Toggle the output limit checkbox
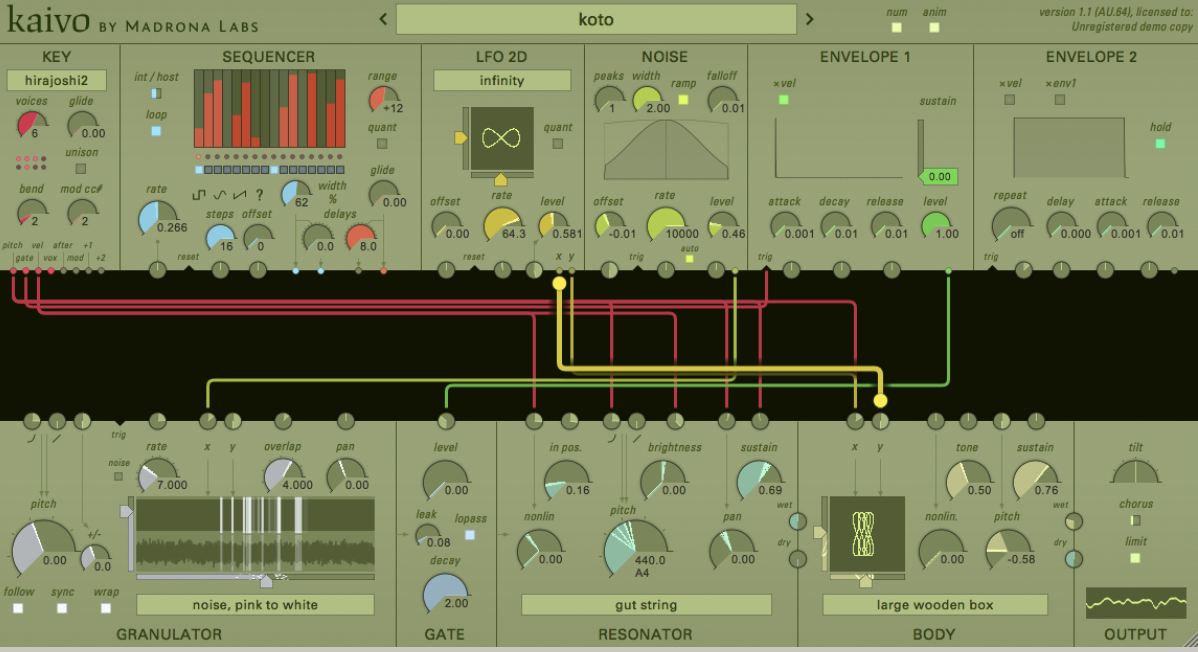The image size is (1198, 652). pyautogui.click(x=1135, y=558)
